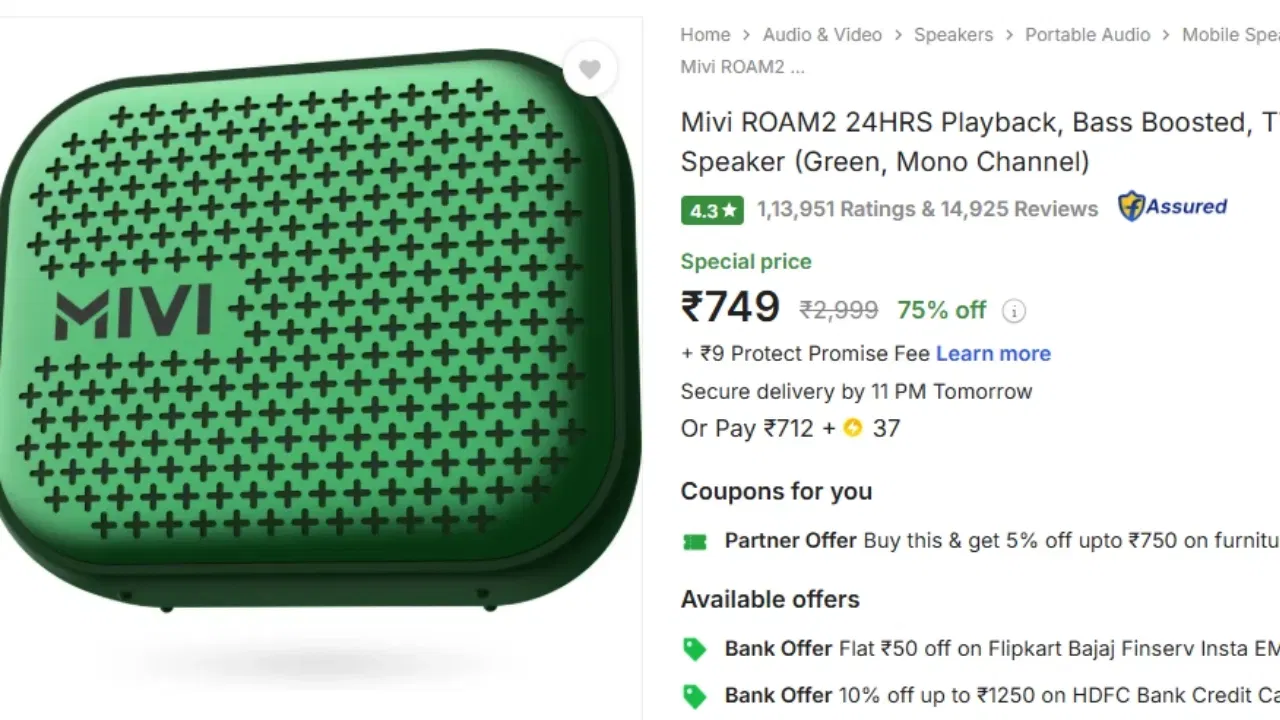Open the 75% off info icon
The height and width of the screenshot is (720, 1280).
pos(1014,311)
